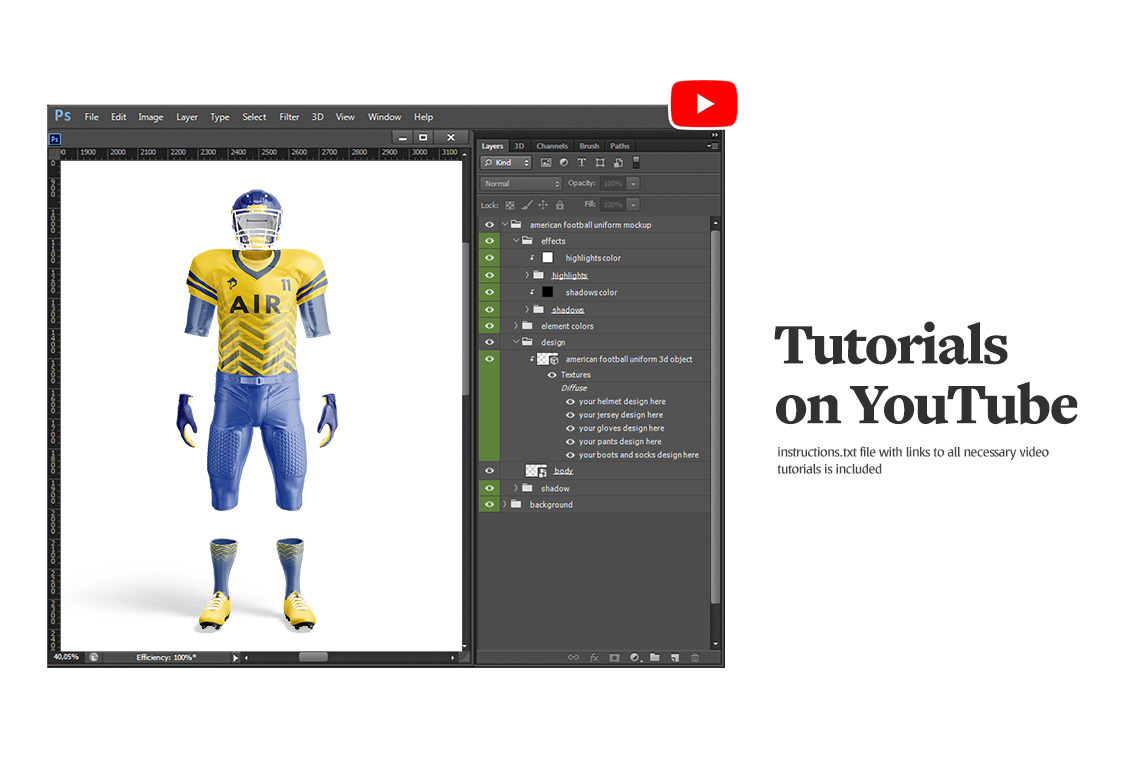The height and width of the screenshot is (759, 1138).
Task: Open the Fill slider dropdown arrow
Action: coord(633,205)
